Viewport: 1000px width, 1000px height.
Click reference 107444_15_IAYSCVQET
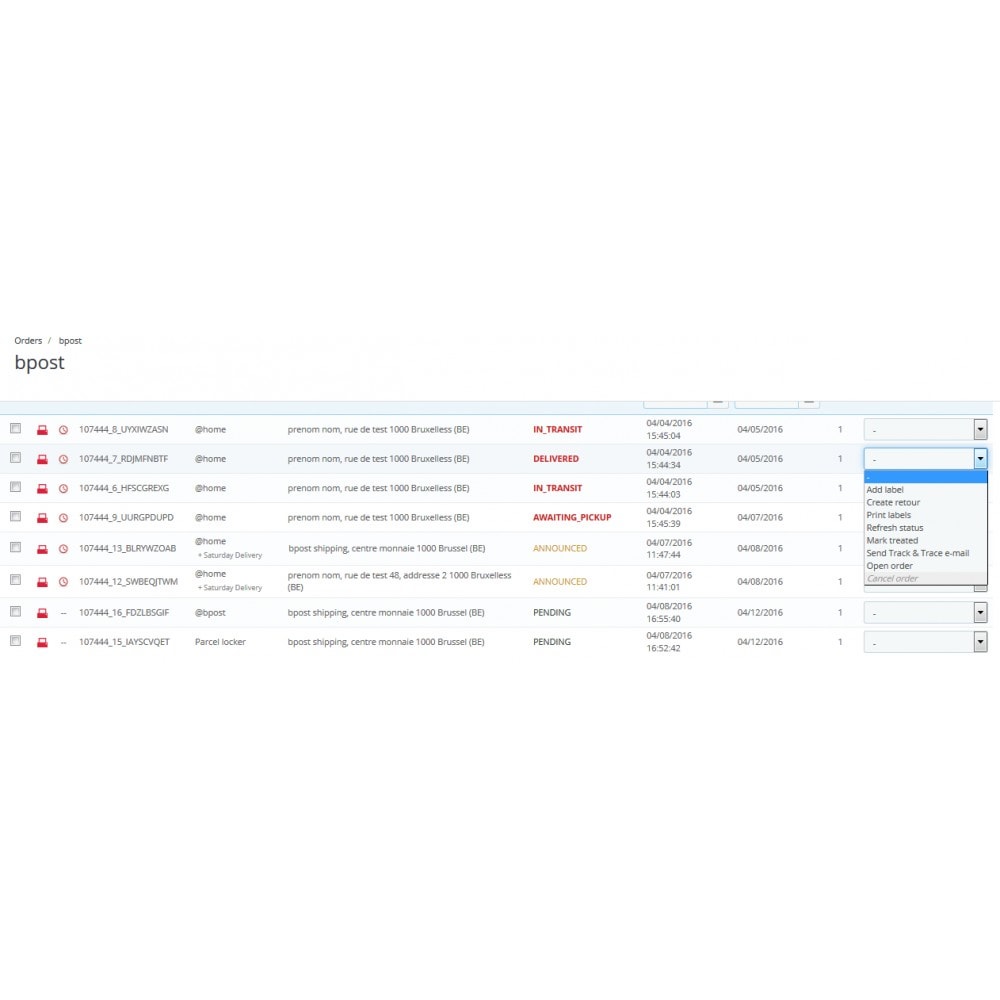[124, 642]
